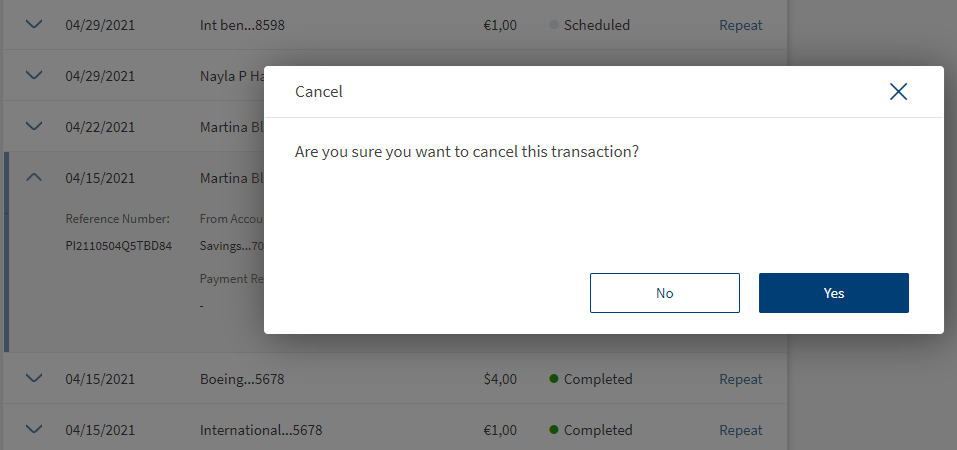Select reference number PI2110504Q5TBD84
This screenshot has height=450, width=957.
point(118,246)
